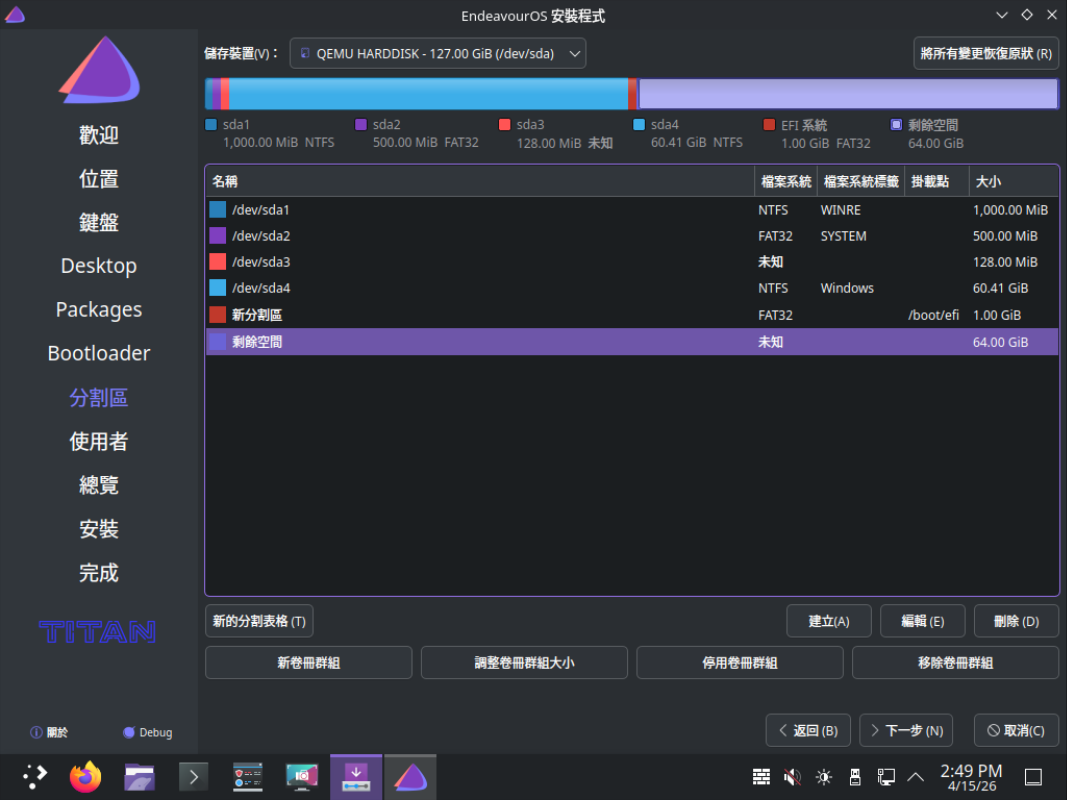Open the brightness tray icon
Image resolution: width=1067 pixels, height=800 pixels.
[823, 777]
